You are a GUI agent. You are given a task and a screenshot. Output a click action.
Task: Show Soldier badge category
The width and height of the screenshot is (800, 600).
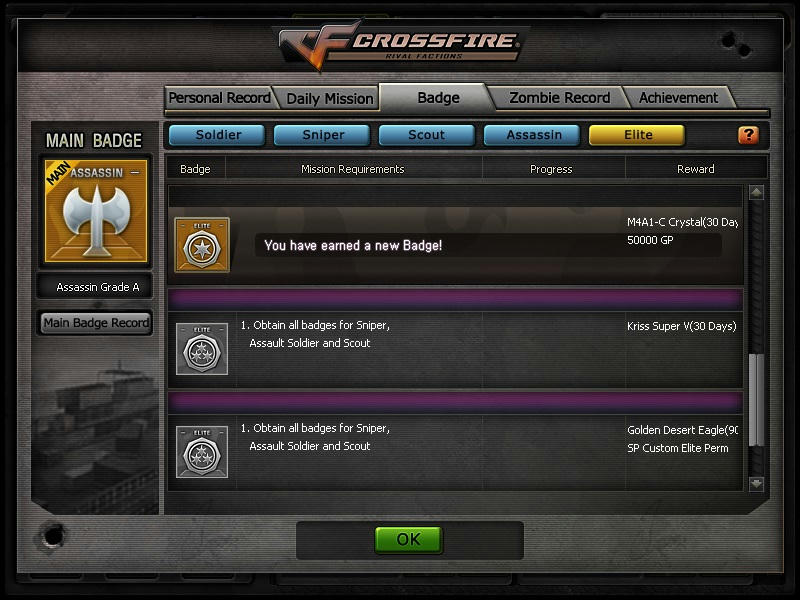(x=217, y=135)
